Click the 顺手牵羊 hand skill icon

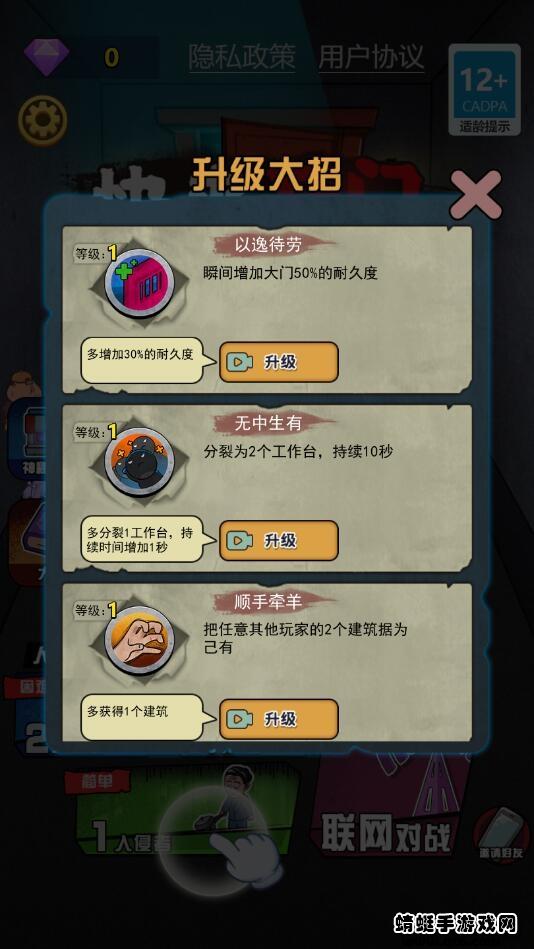[139, 640]
